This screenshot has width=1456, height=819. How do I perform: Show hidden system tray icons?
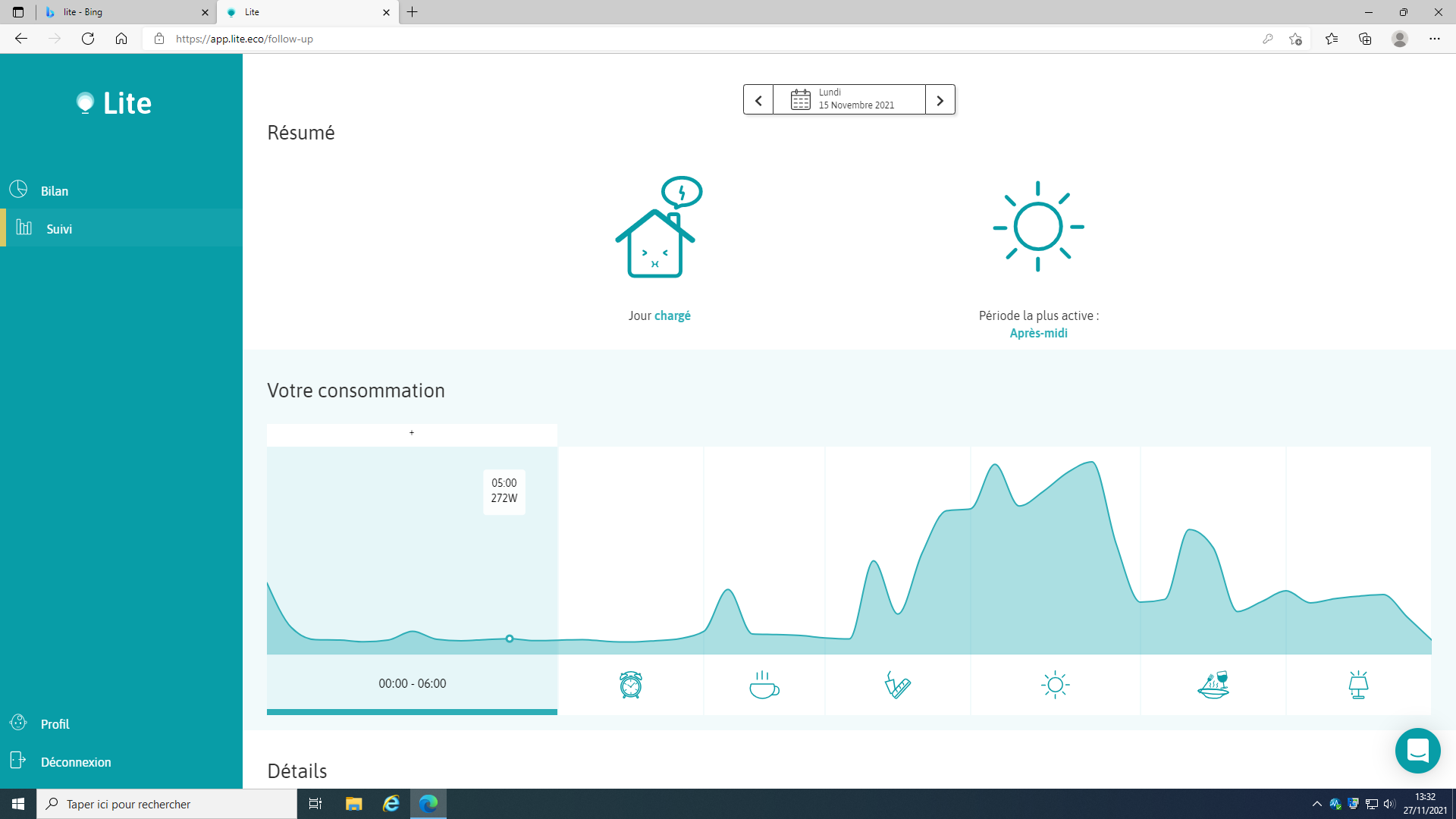tap(1317, 804)
